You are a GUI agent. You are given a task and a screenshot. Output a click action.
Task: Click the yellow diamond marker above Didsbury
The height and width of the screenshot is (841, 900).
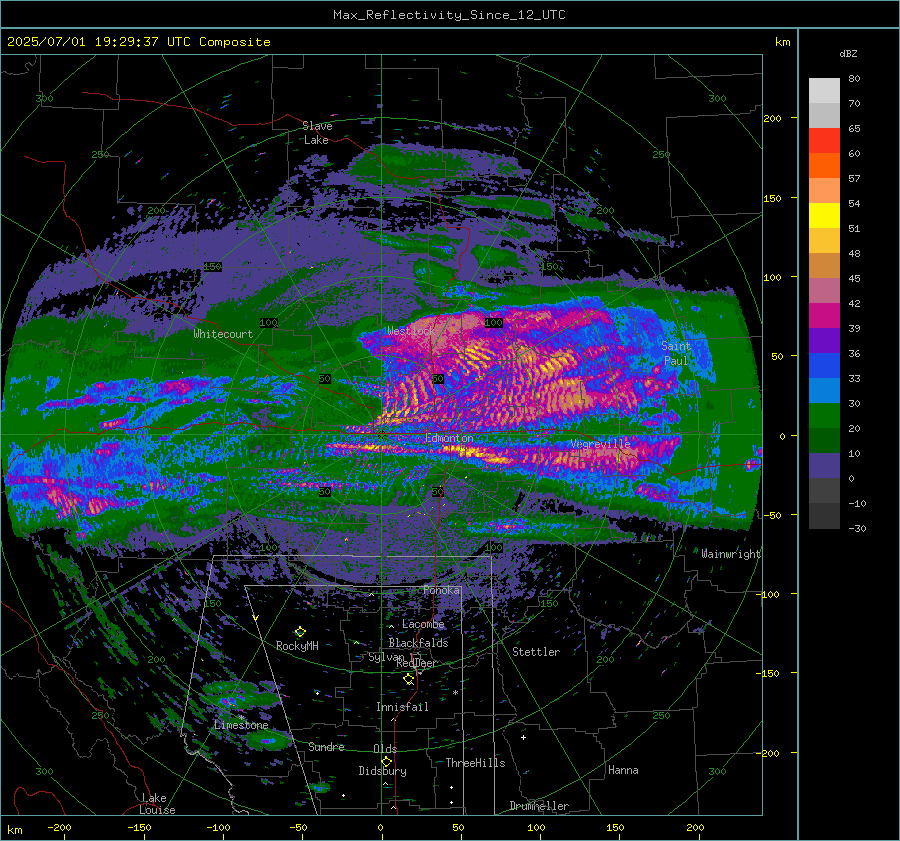(386, 761)
